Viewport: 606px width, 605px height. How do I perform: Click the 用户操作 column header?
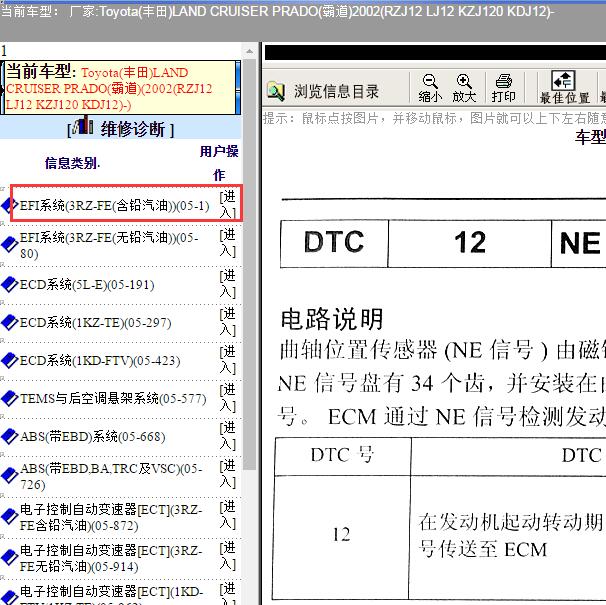click(219, 163)
